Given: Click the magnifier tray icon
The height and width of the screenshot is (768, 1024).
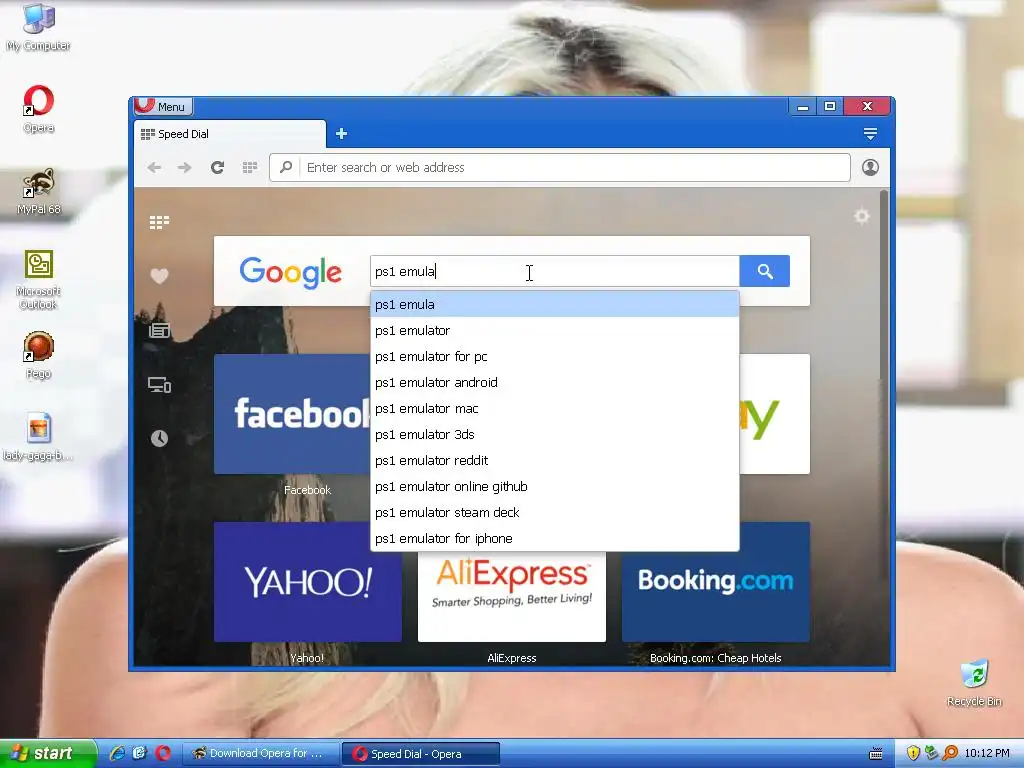Looking at the screenshot, I should tap(950, 754).
